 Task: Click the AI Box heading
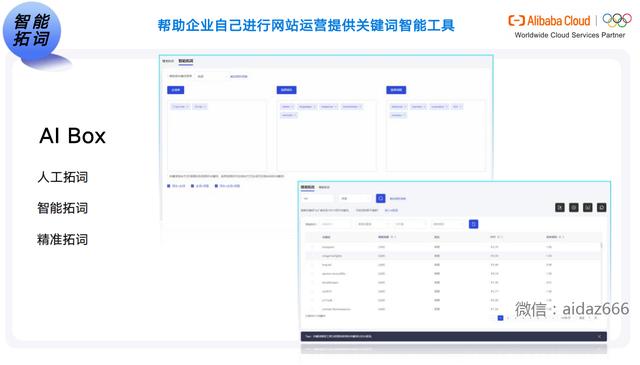point(73,136)
